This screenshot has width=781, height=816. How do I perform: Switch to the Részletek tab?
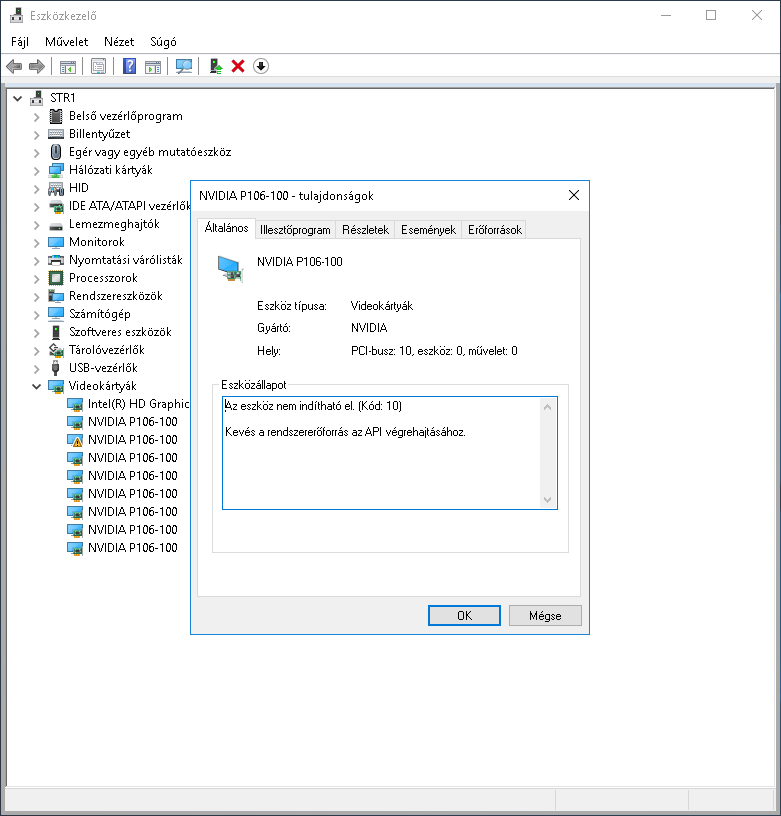click(365, 230)
